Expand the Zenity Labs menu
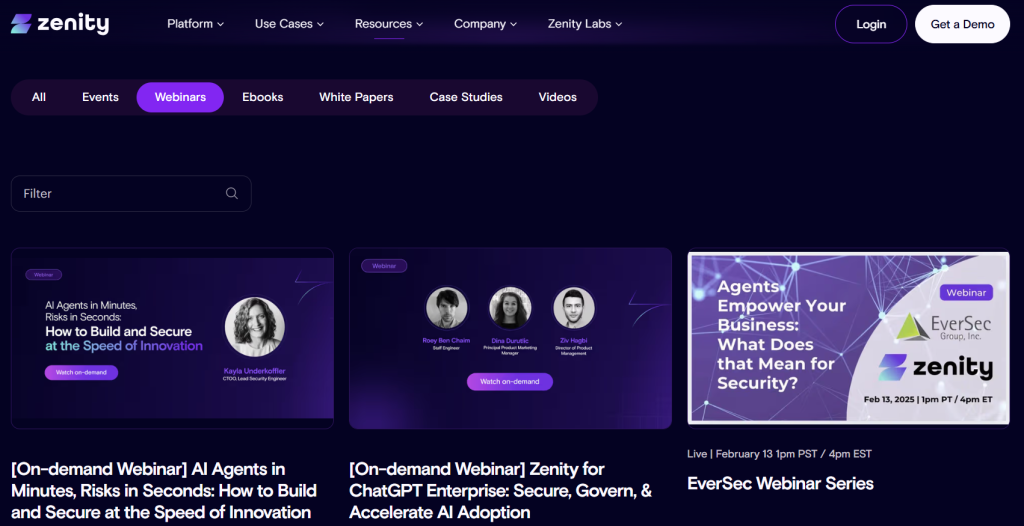This screenshot has height=526, width=1024. [585, 24]
